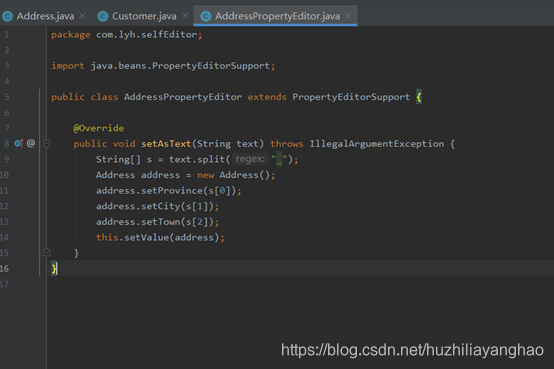Click the new Address() expression
This screenshot has height=369, width=554.
234,175
